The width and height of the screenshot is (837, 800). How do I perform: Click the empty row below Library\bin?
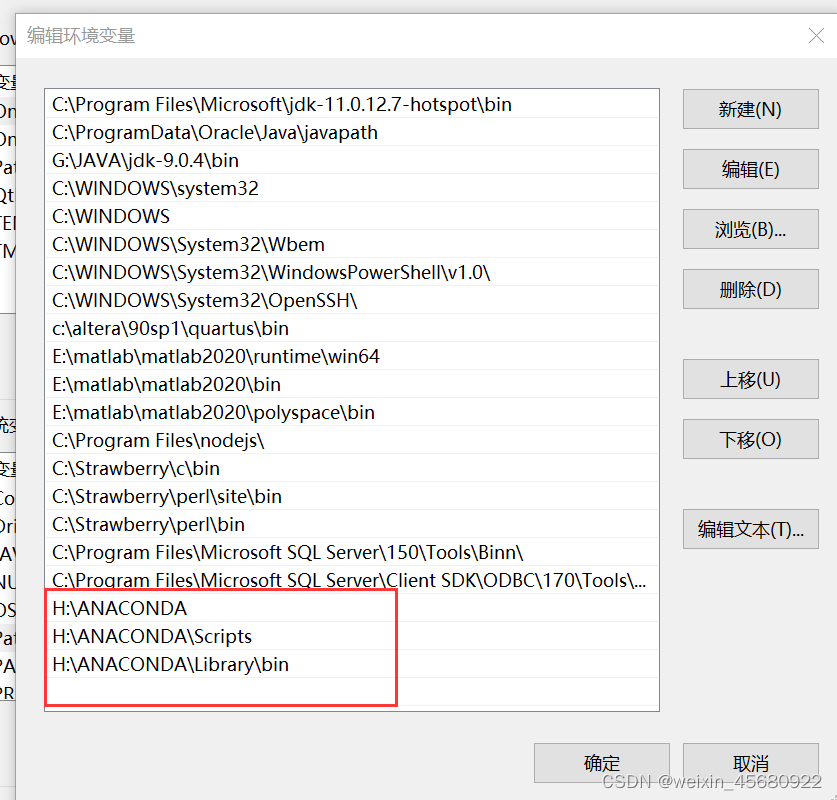pos(352,692)
